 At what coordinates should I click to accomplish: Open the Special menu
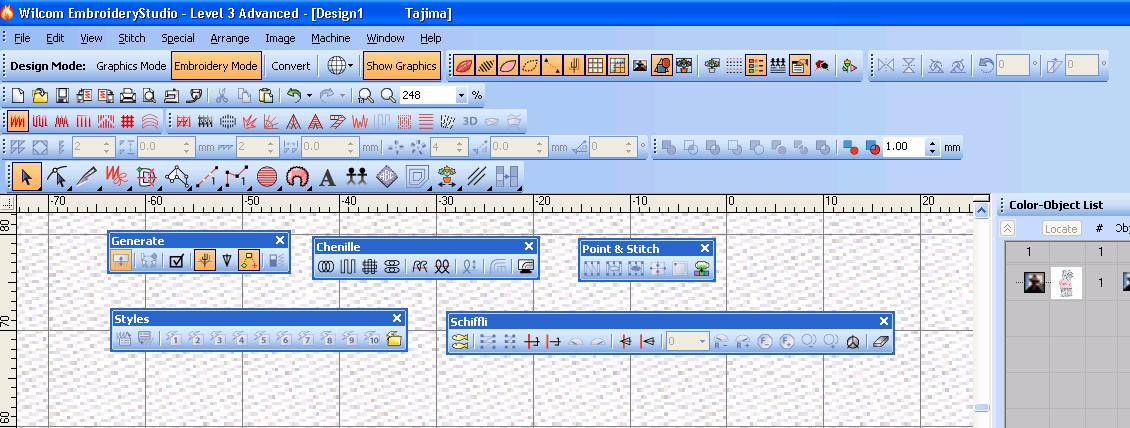[178, 38]
